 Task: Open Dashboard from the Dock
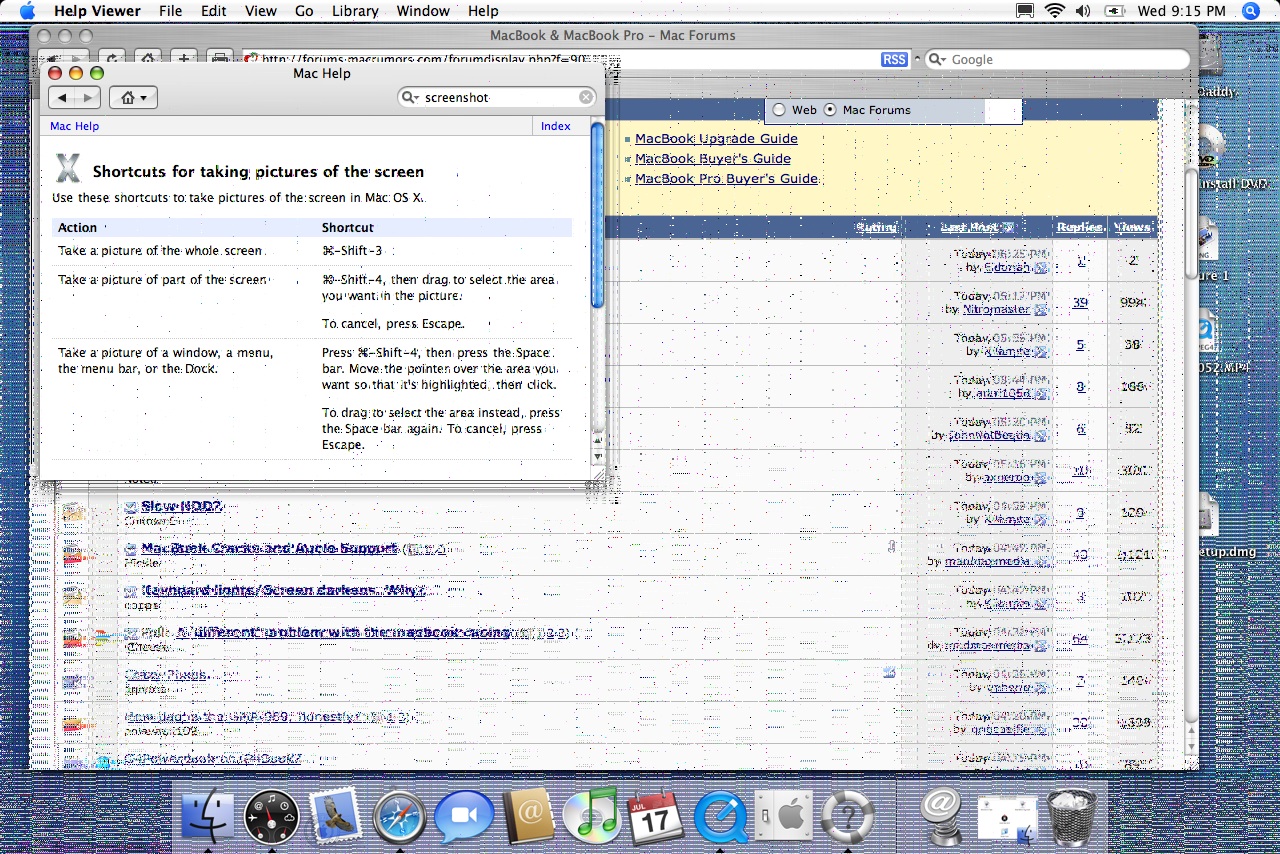tap(272, 816)
